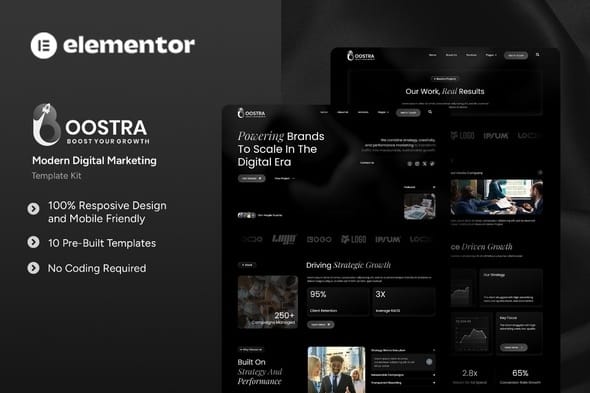
Task: Open second menu item in back header
Action: tap(451, 55)
